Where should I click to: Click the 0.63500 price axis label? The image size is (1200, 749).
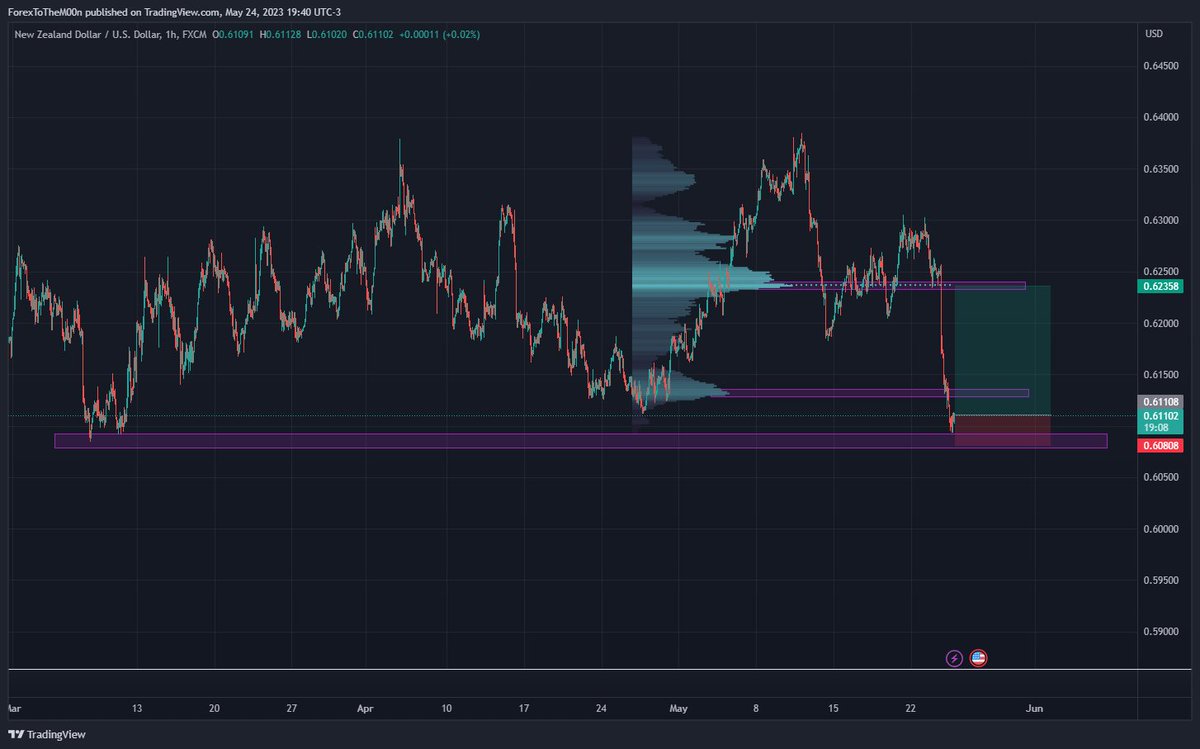click(1161, 169)
